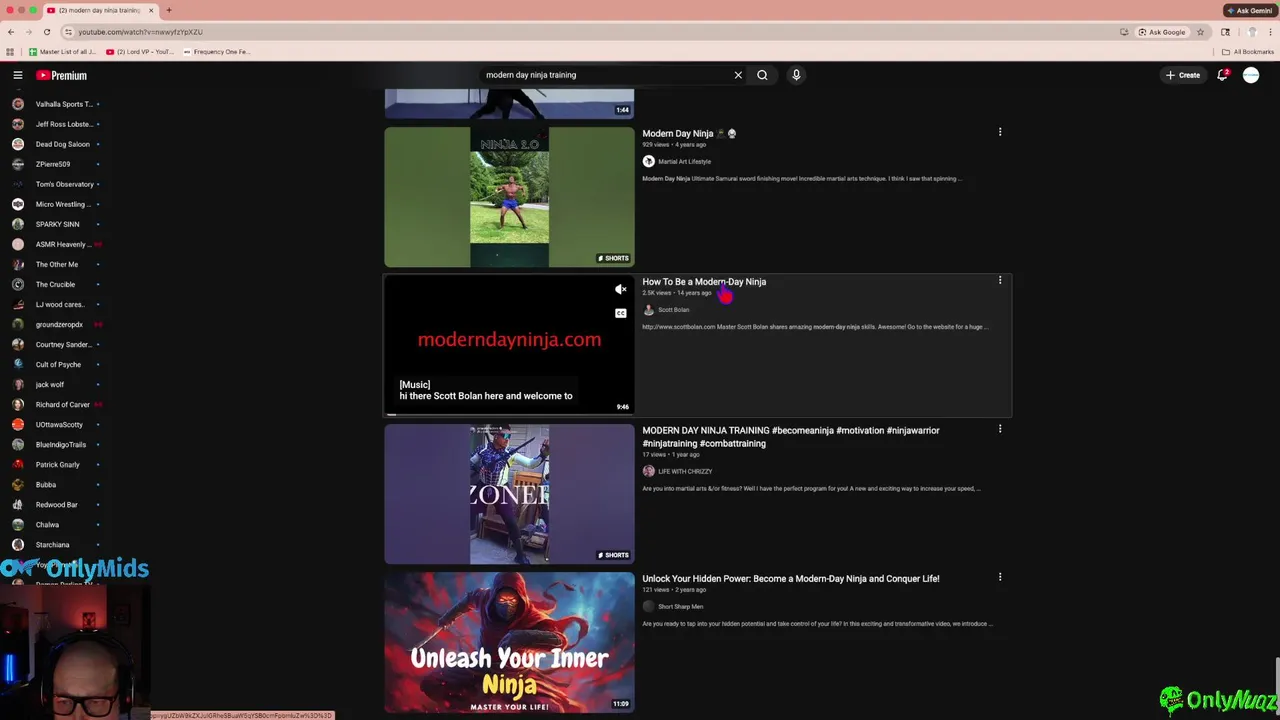Open more options for Modern Day Ninja short
This screenshot has height=720, width=1280.
(999, 132)
